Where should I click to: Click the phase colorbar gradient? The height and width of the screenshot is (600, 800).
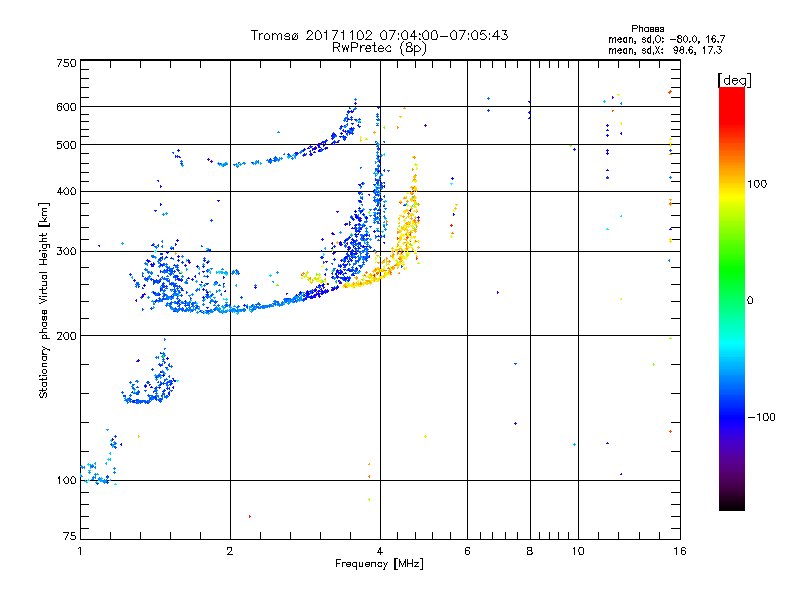[732, 299]
